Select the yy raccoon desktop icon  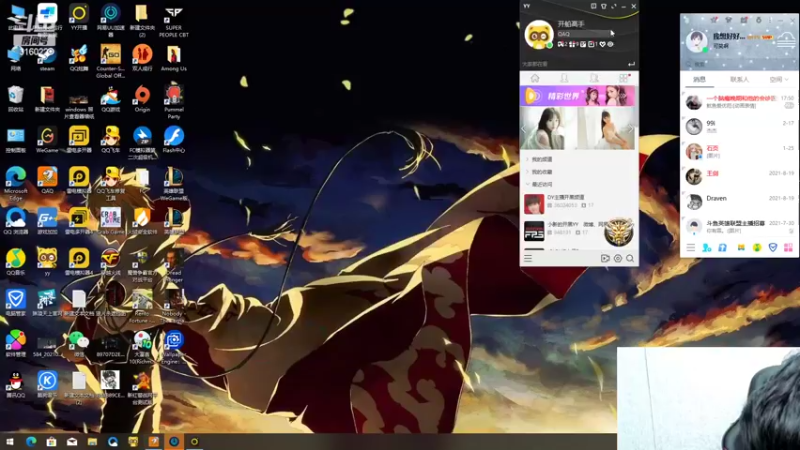[47, 262]
